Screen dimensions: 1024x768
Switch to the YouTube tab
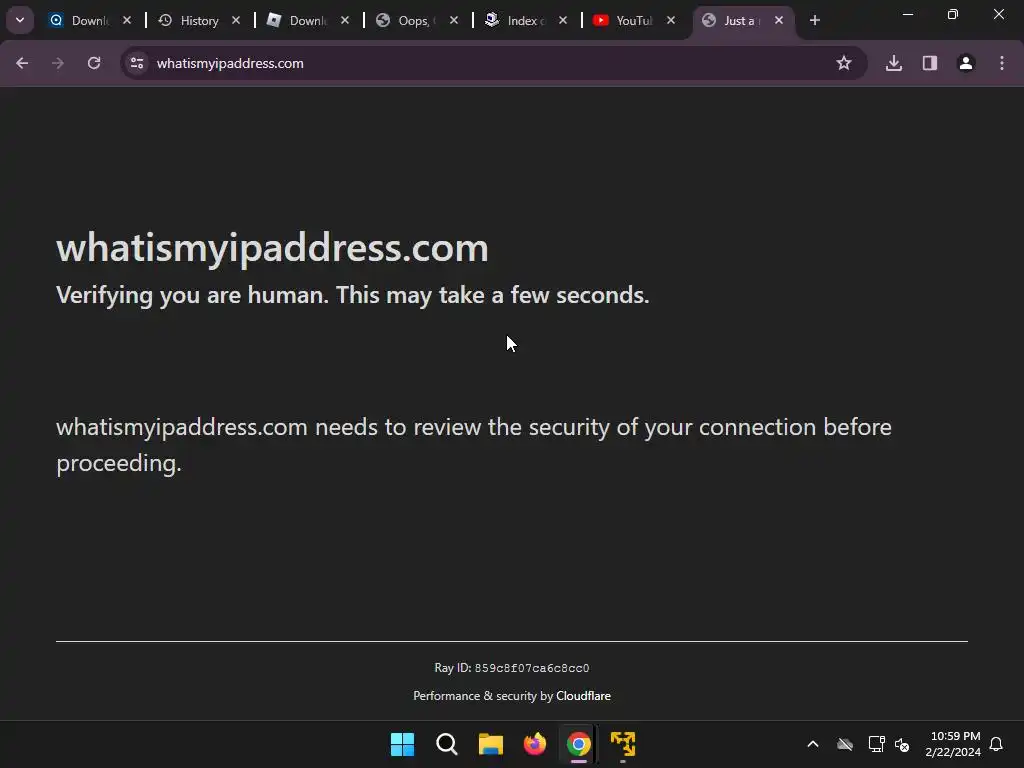point(633,21)
